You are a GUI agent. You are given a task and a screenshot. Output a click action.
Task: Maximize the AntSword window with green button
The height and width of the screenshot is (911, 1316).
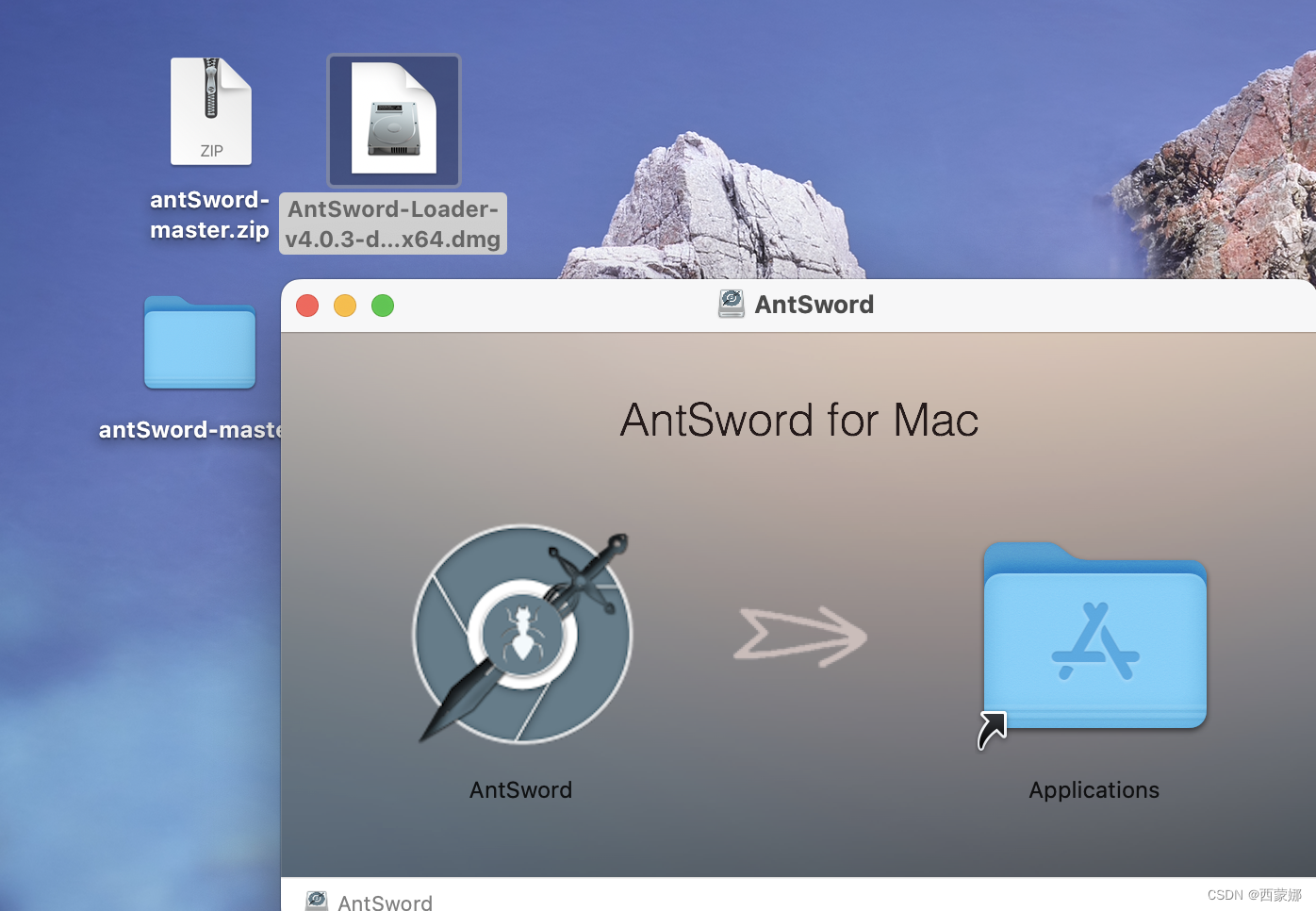coord(383,306)
